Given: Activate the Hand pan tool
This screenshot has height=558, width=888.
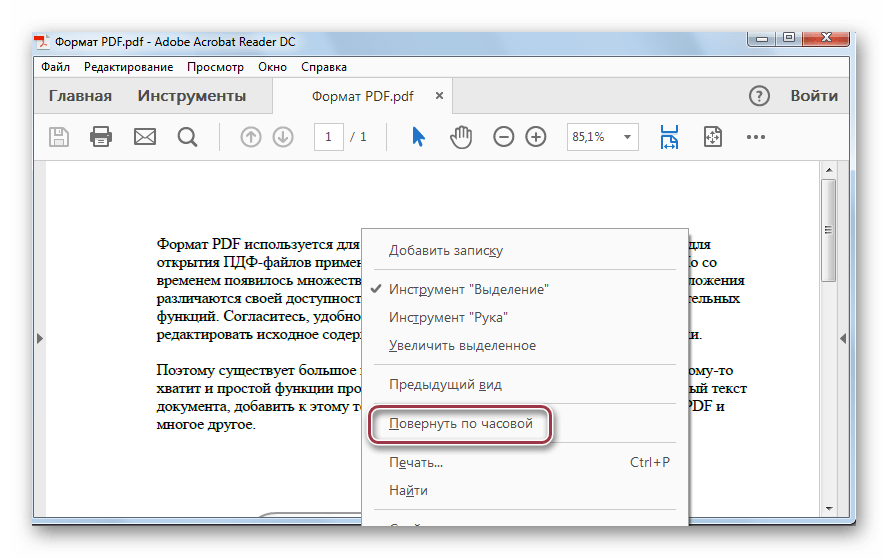Looking at the screenshot, I should point(461,137).
